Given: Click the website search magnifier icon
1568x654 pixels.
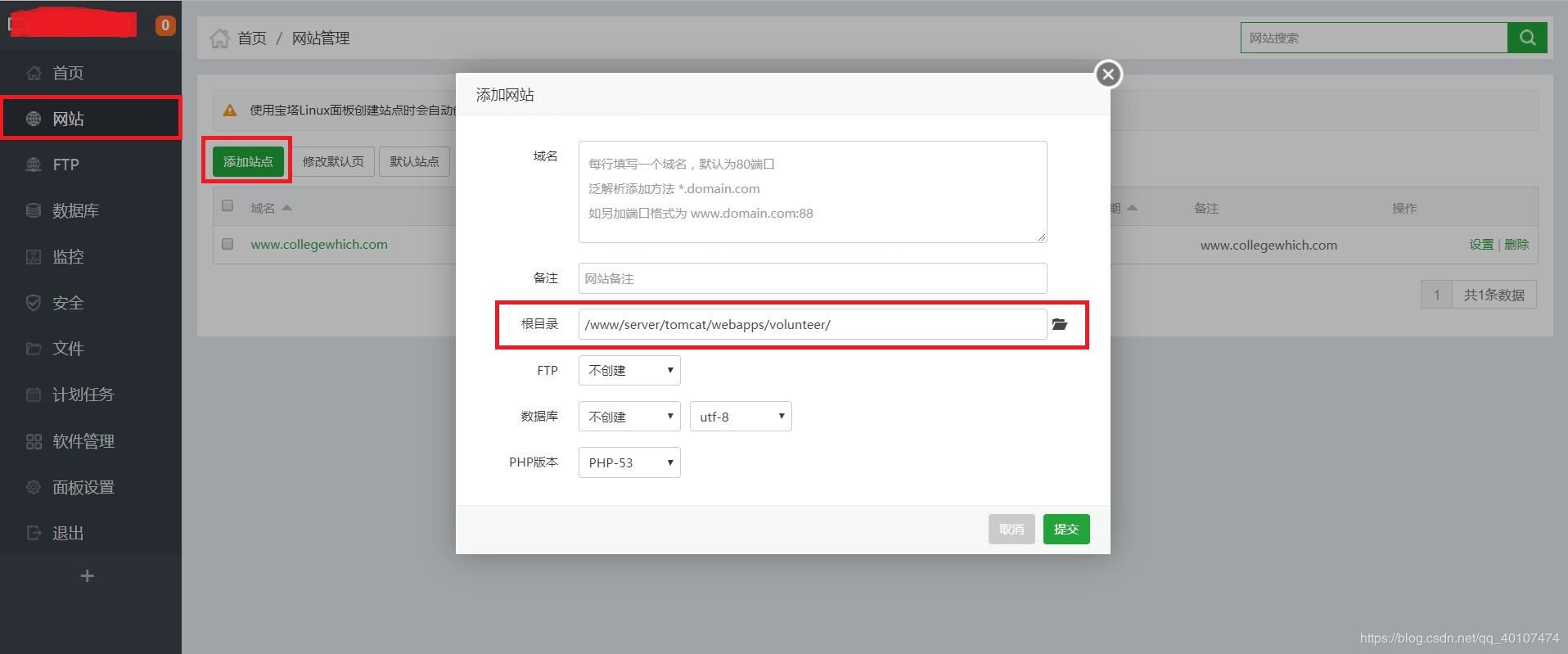Looking at the screenshot, I should 1527,38.
